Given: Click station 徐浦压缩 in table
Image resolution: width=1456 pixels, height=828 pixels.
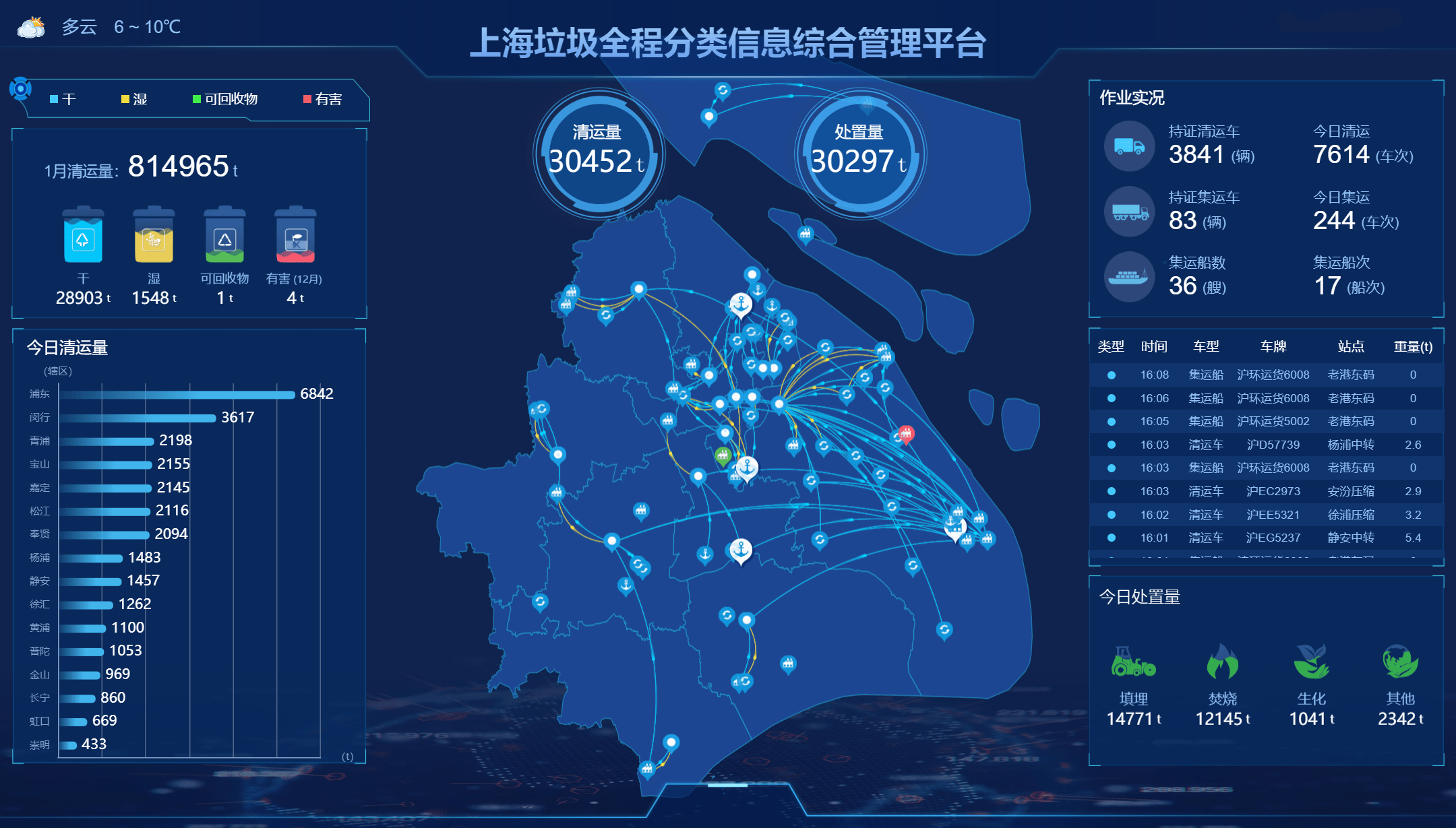Looking at the screenshot, I should point(1351,515).
